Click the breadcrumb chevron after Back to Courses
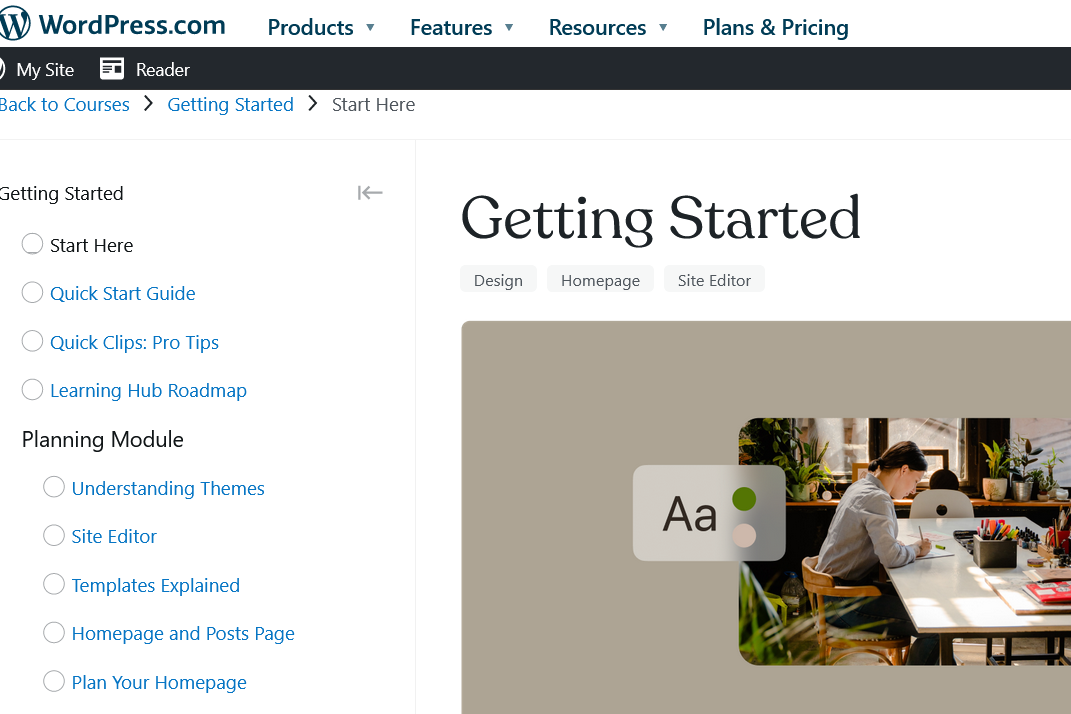Viewport: 1071px width, 714px height. (148, 104)
